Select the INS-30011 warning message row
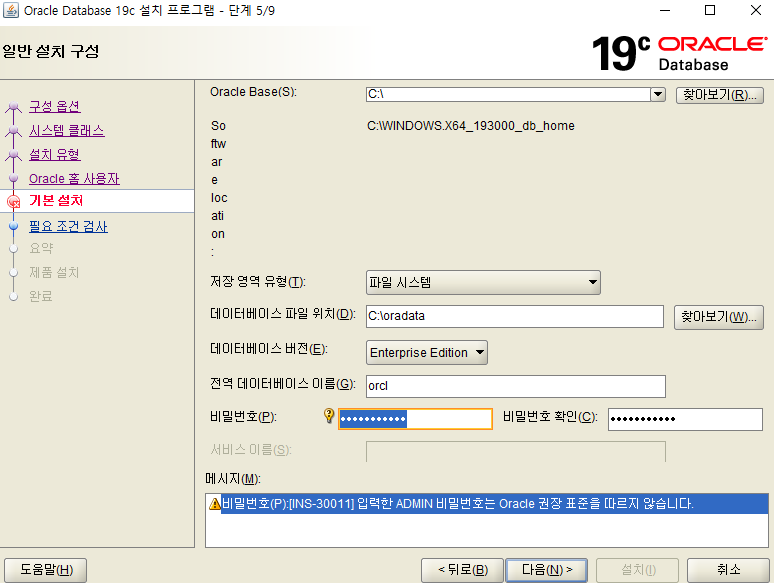The image size is (774, 583). click(487, 504)
